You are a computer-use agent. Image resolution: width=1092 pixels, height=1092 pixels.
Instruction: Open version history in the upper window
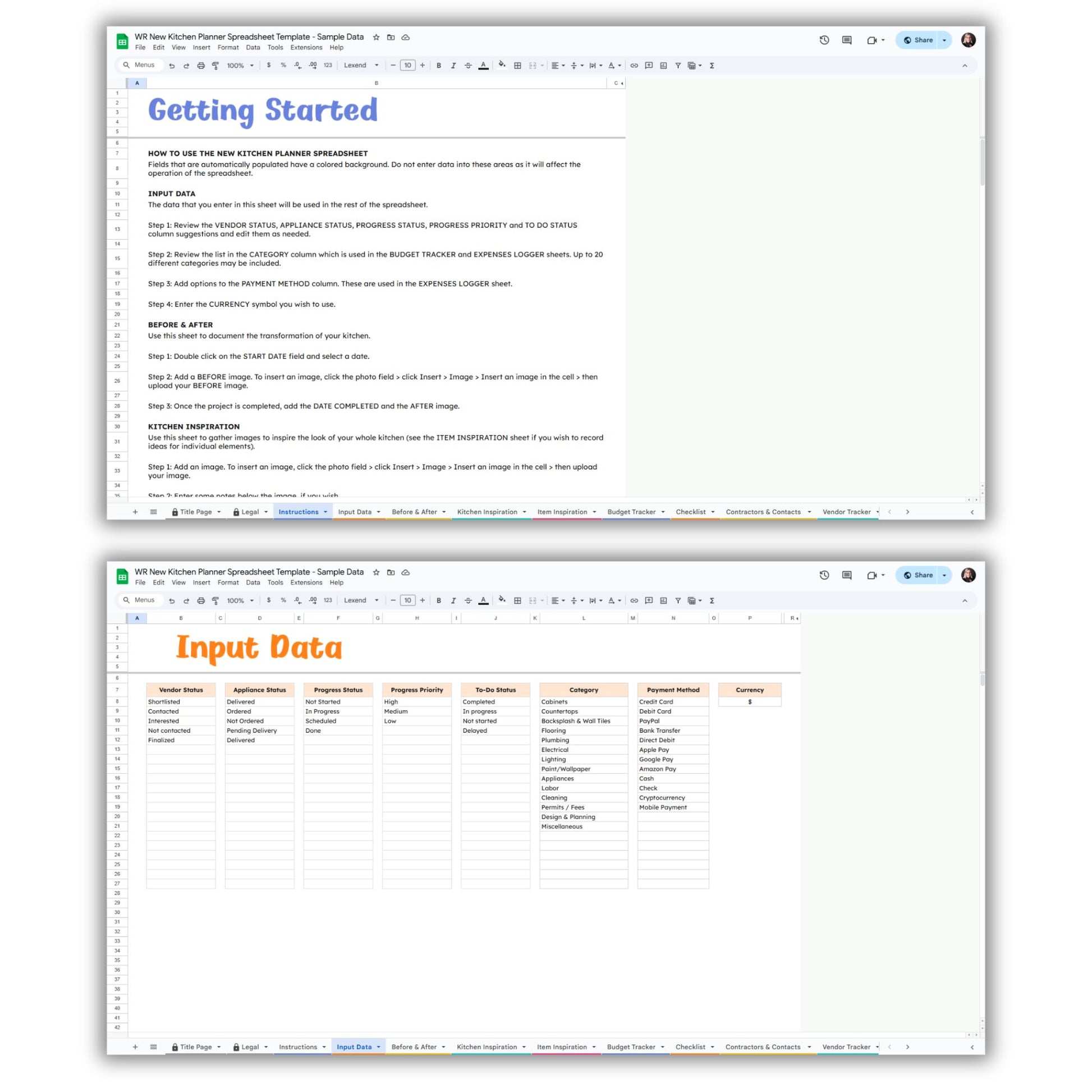click(x=824, y=40)
